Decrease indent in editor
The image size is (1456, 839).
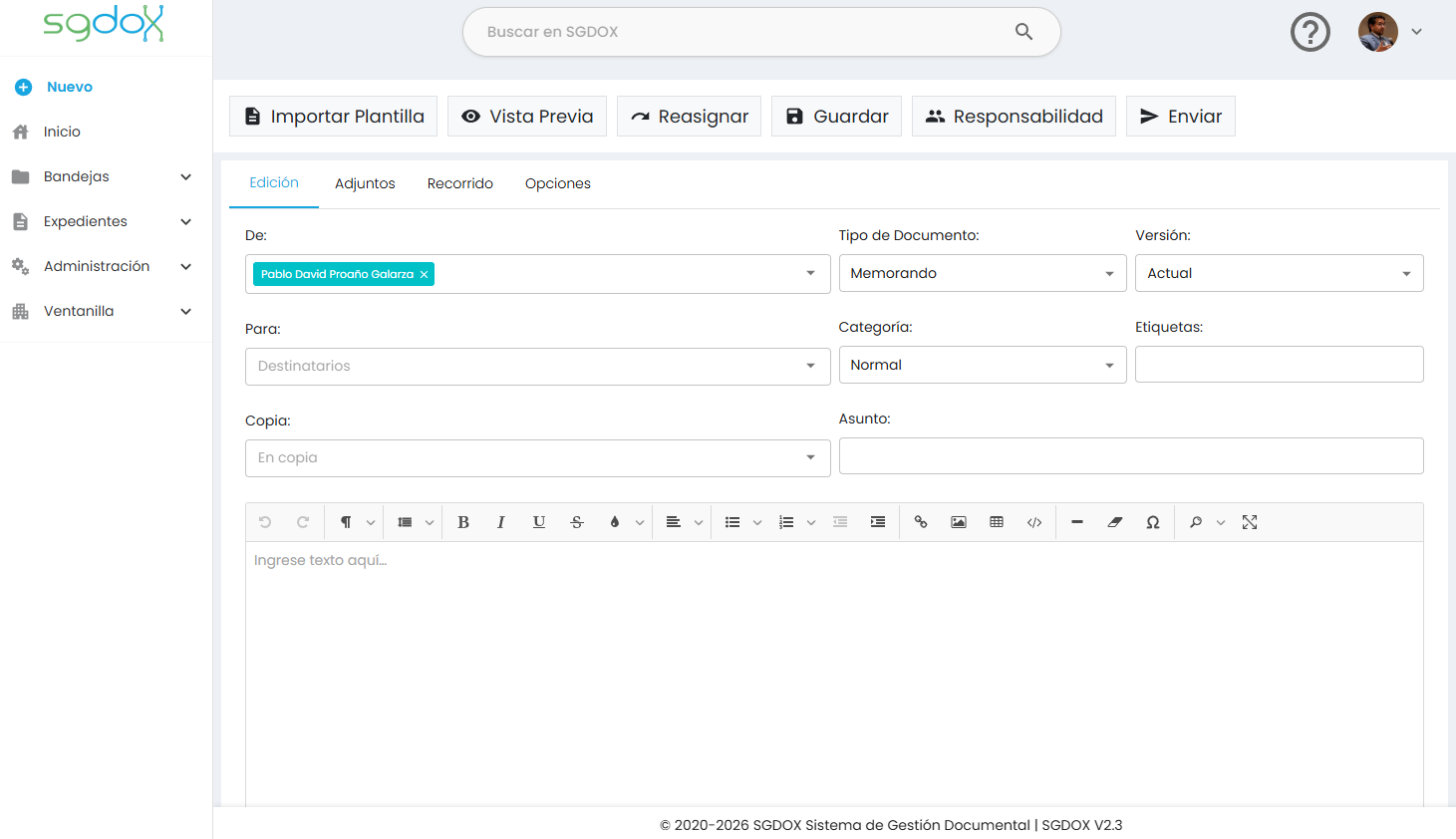tap(840, 522)
